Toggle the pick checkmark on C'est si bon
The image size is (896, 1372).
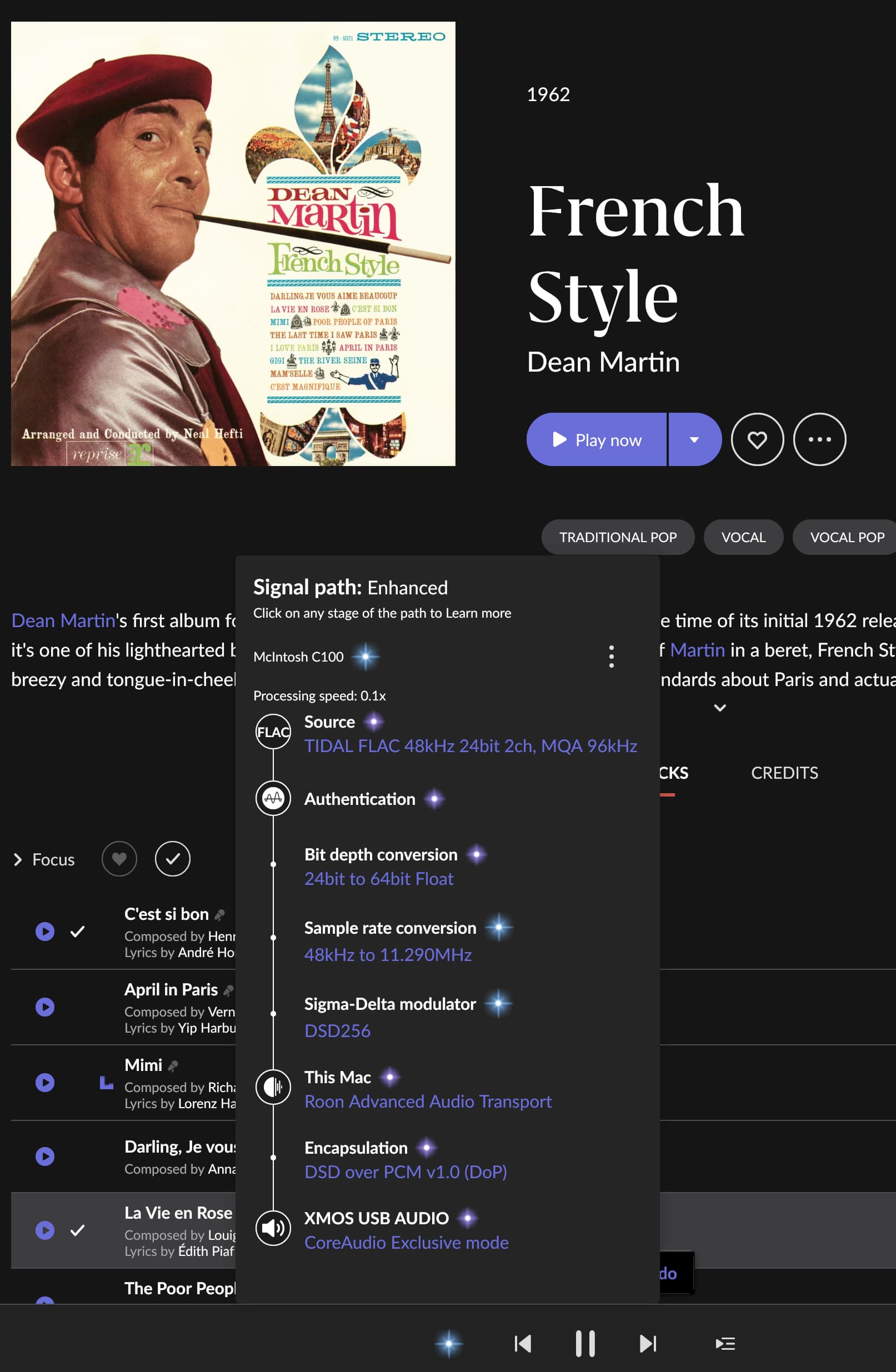(x=77, y=931)
